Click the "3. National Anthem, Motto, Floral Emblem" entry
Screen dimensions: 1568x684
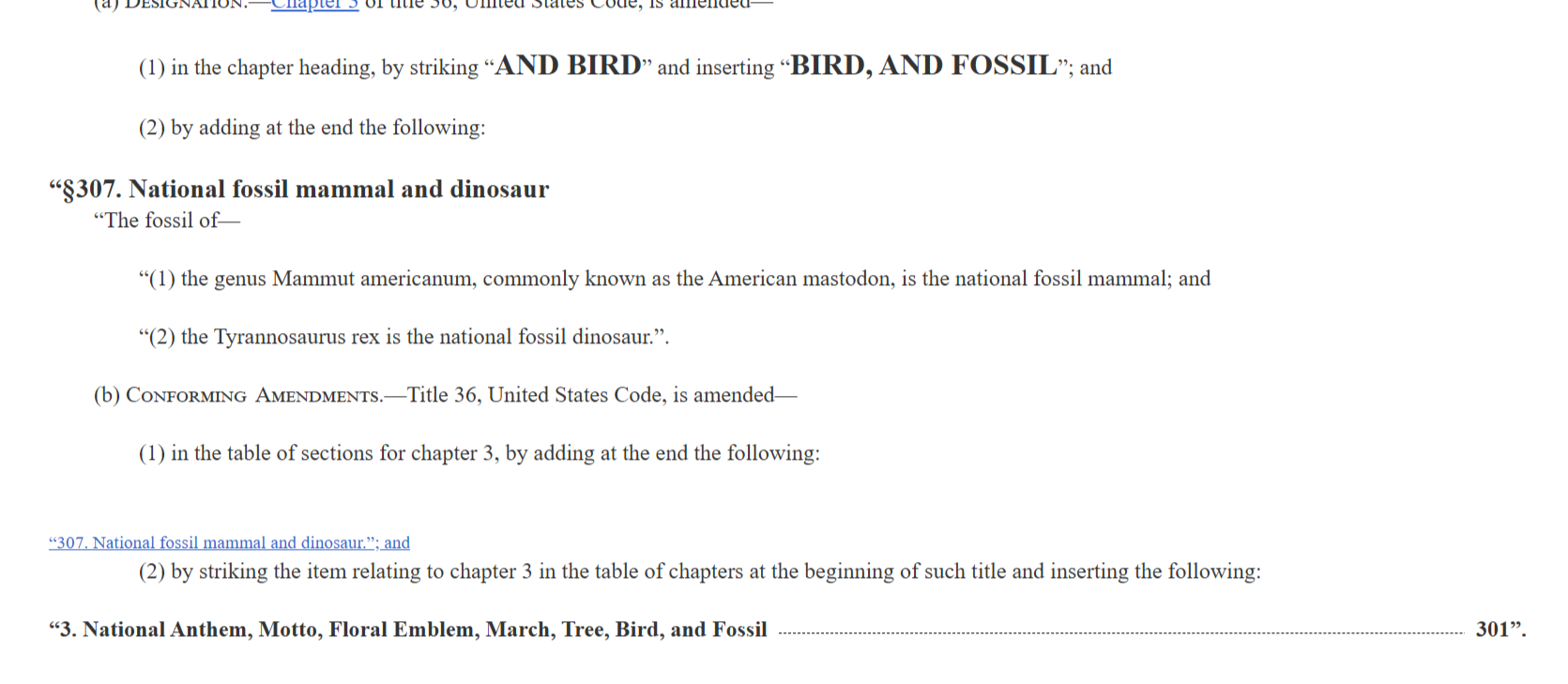408,630
